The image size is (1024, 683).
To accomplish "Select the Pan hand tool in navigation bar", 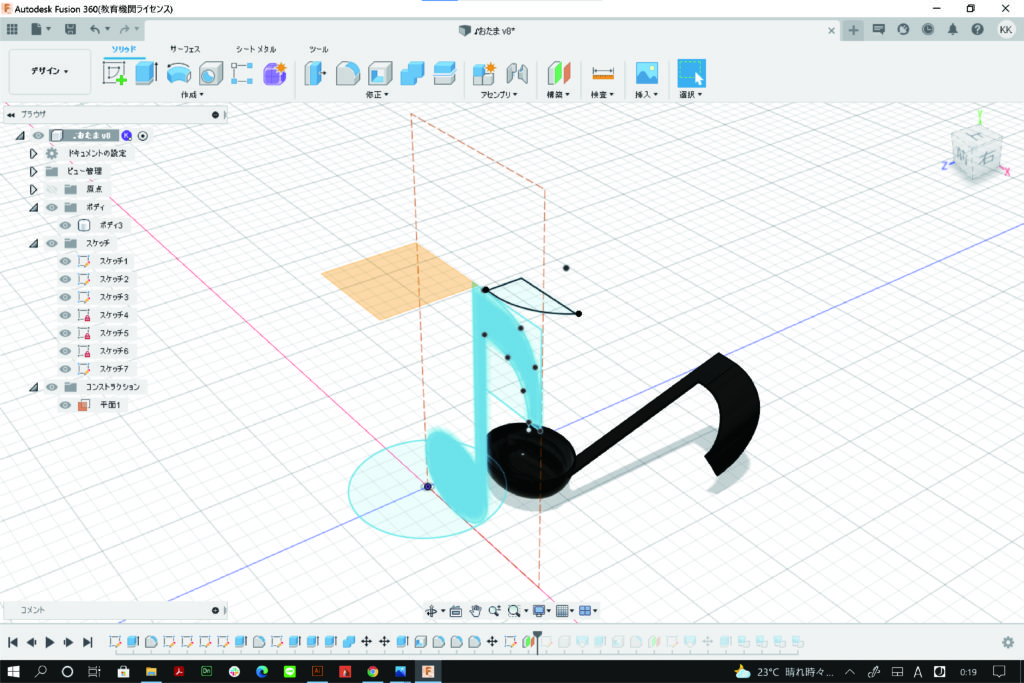I will tap(476, 611).
